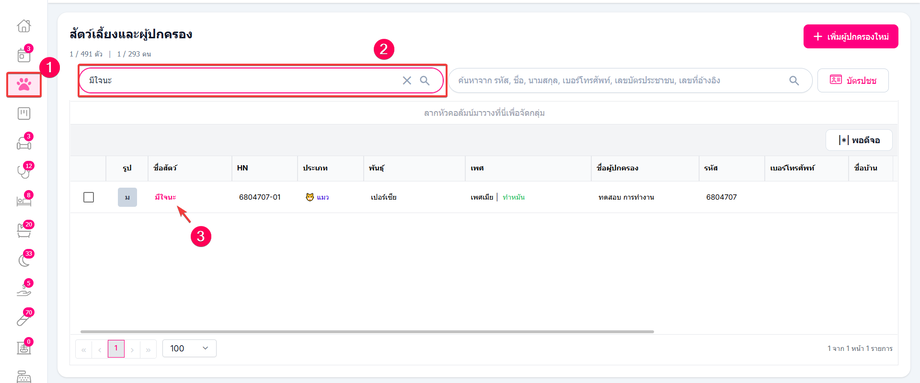Clear the pet search with X icon
Viewport: 920px width, 383px height.
coord(407,80)
